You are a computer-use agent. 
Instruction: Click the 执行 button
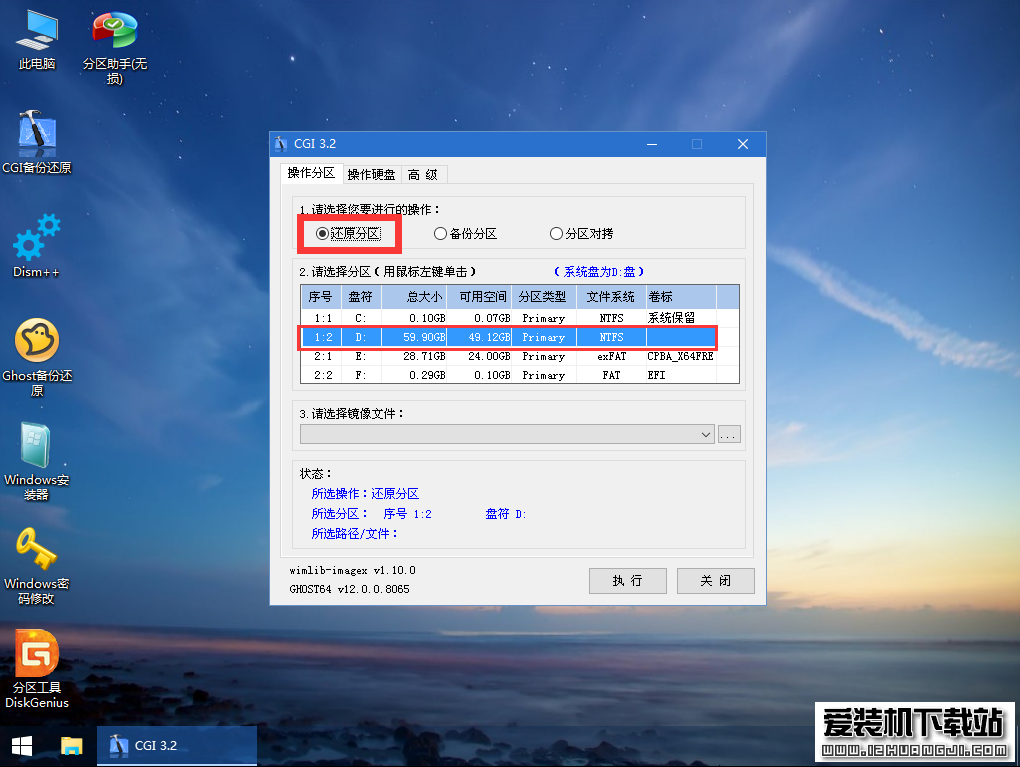pyautogui.click(x=628, y=580)
